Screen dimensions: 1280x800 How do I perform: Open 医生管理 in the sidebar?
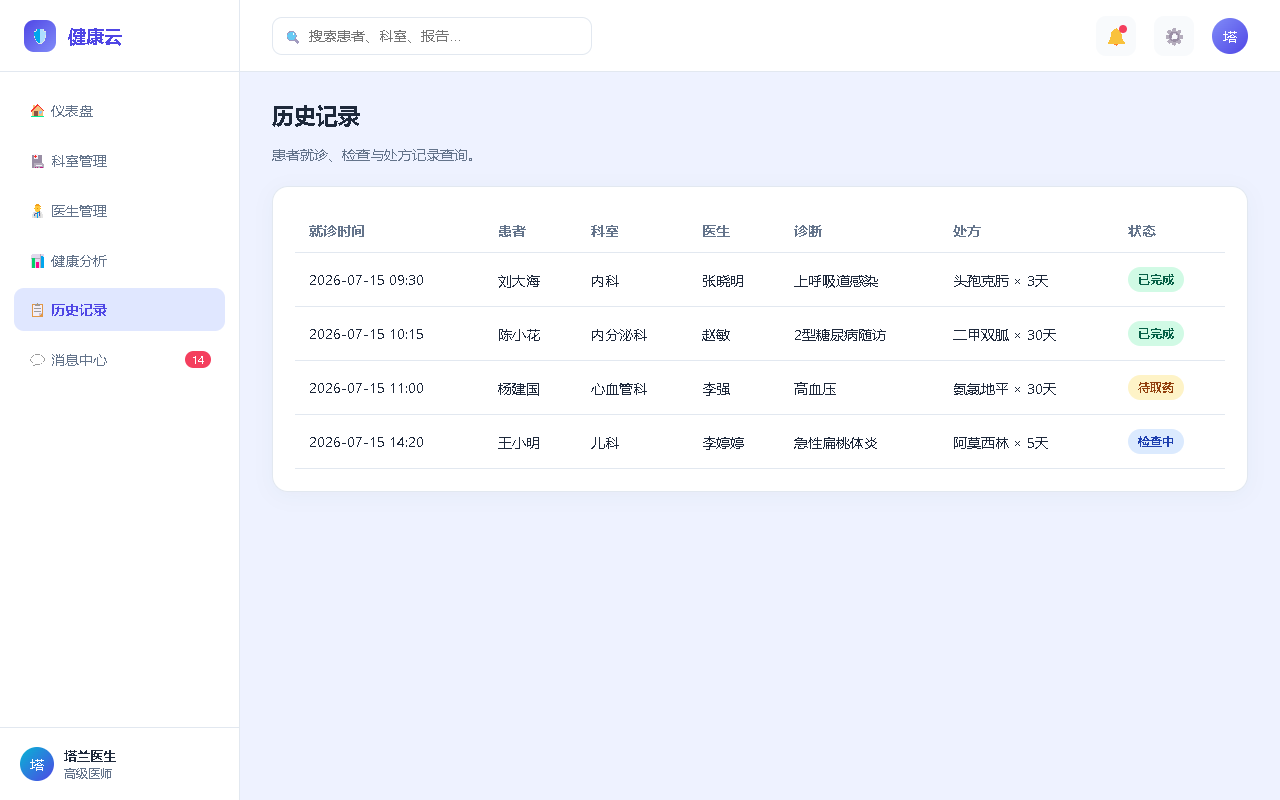119,211
